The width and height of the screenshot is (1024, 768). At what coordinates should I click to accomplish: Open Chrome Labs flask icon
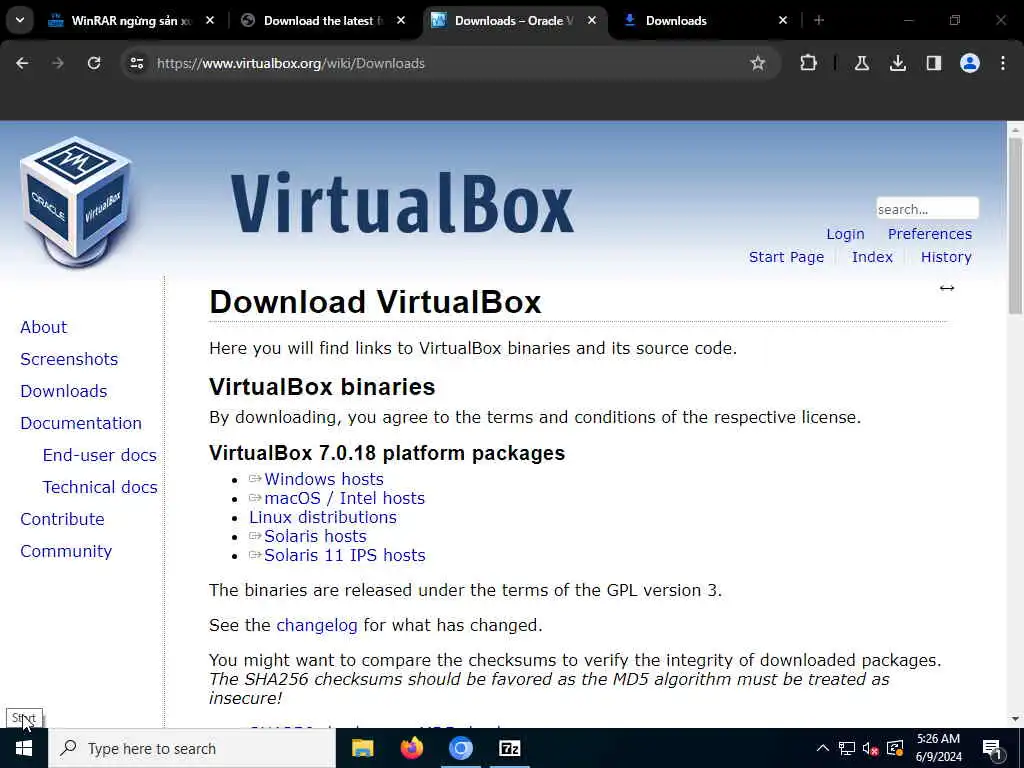pyautogui.click(x=862, y=63)
